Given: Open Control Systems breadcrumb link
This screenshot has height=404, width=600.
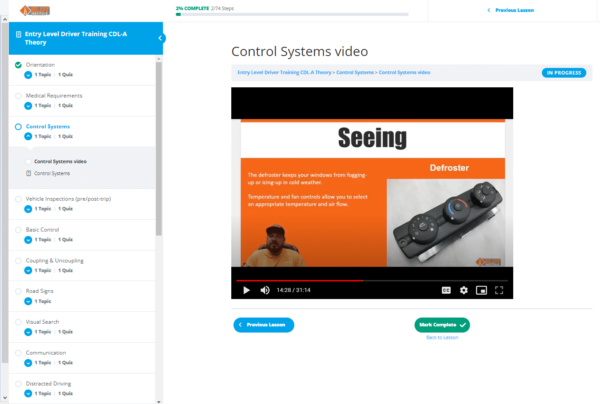Looking at the screenshot, I should click(x=355, y=73).
